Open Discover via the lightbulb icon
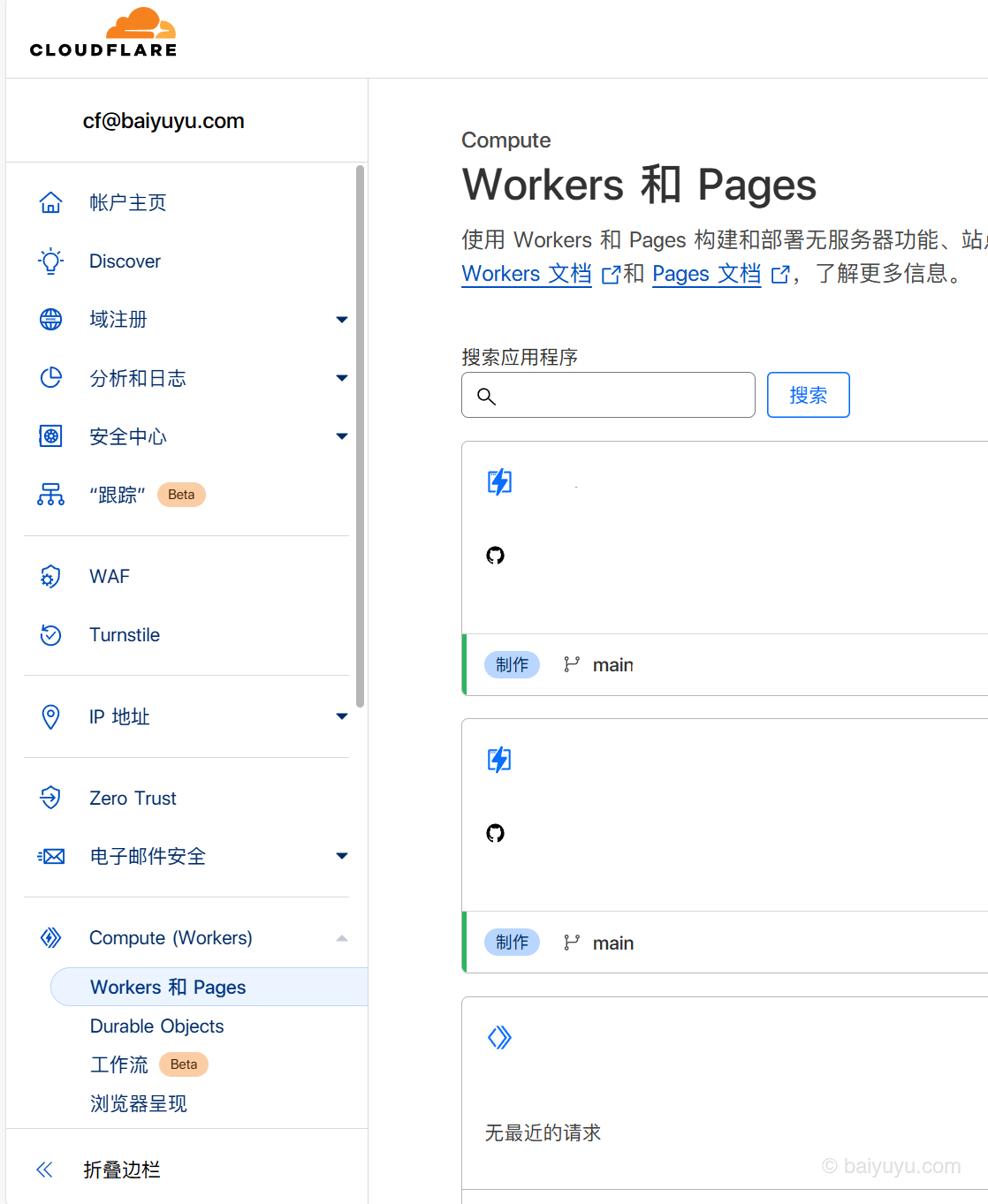The image size is (988, 1204). click(51, 261)
